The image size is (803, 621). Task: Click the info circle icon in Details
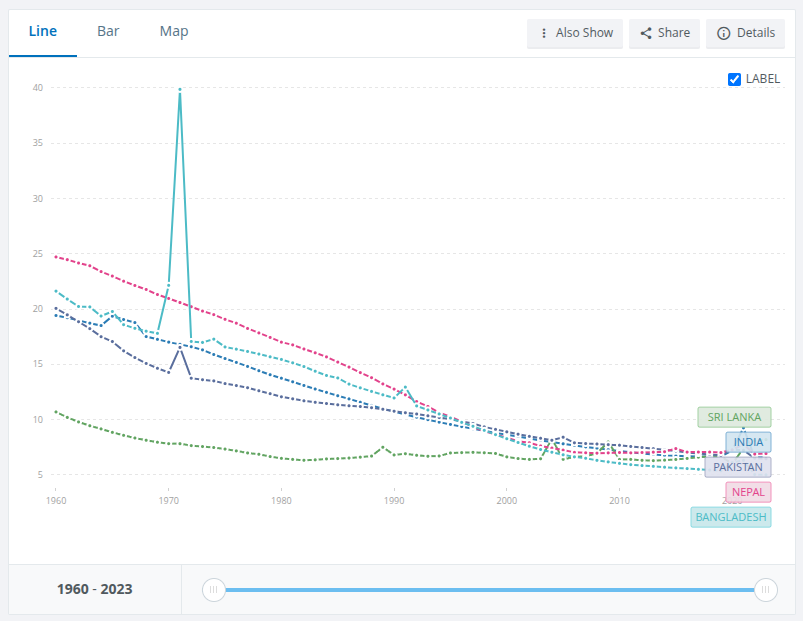click(723, 33)
